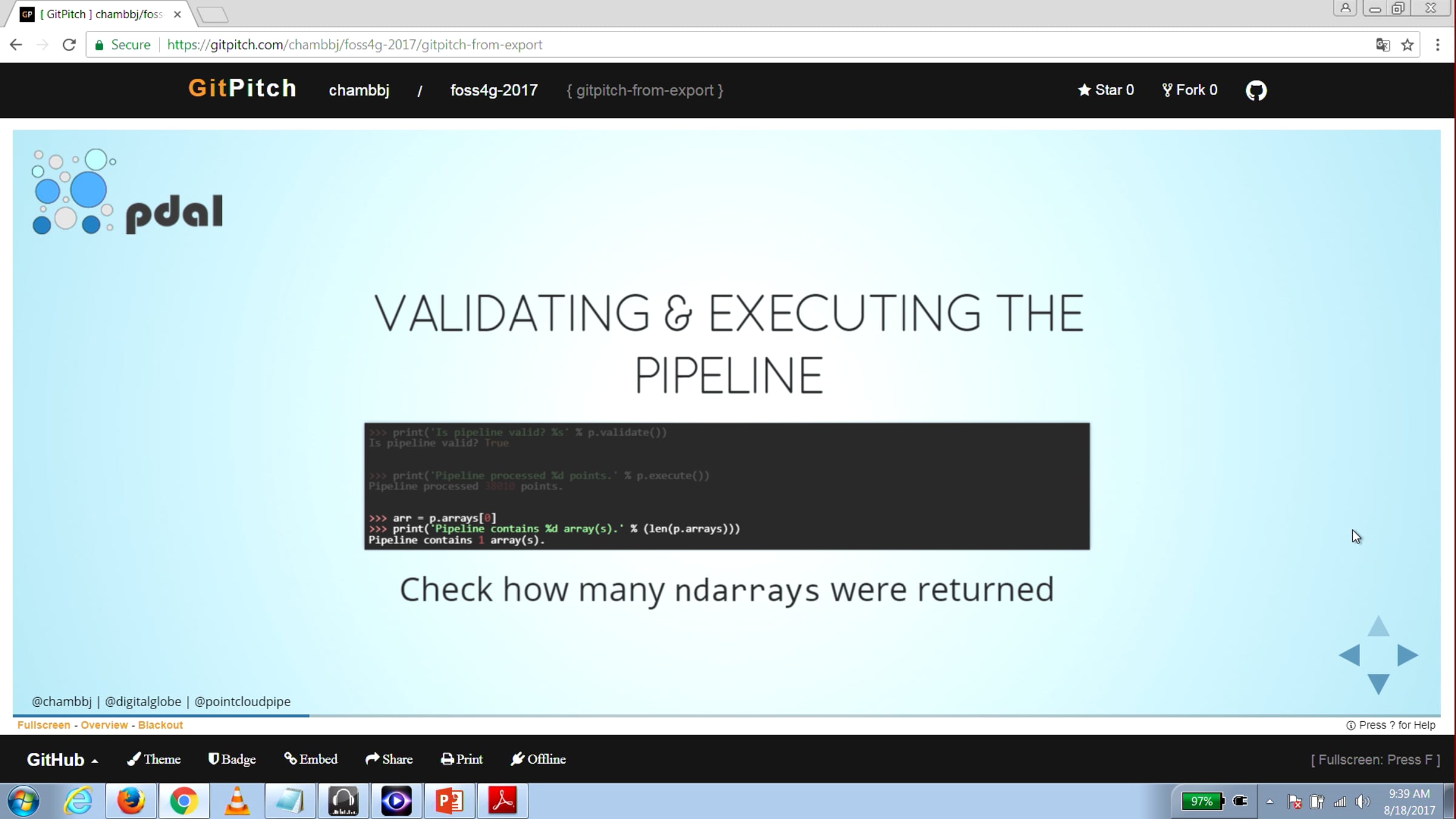Bookmark this page with the star icon

tap(1407, 45)
